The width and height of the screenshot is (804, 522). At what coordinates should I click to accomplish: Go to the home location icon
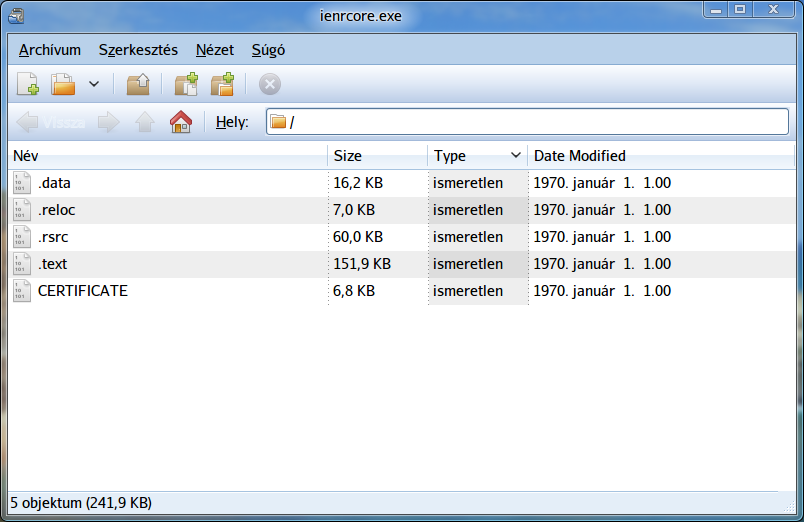[180, 122]
